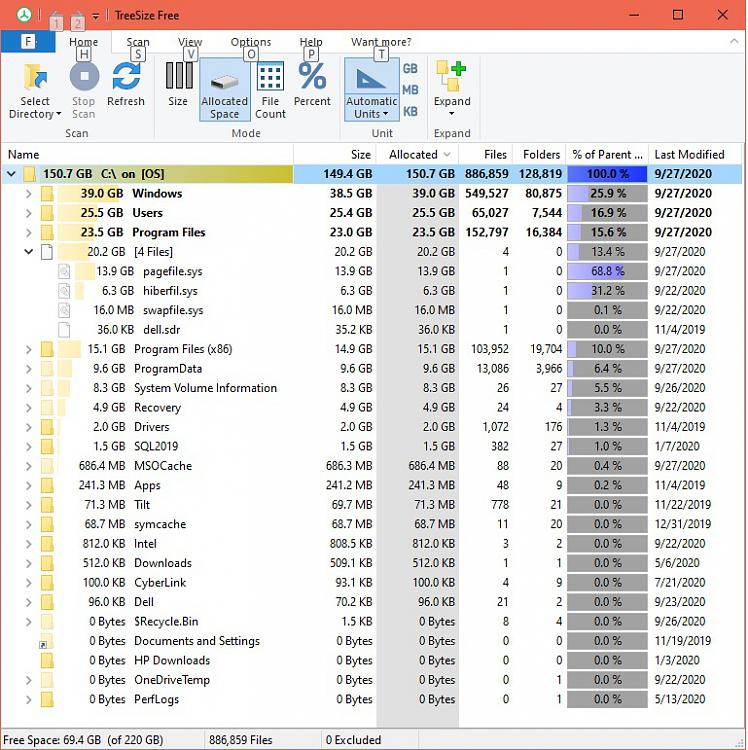Open the quick access toolbar dropdown arrow
The width and height of the screenshot is (748, 750).
coord(96,16)
